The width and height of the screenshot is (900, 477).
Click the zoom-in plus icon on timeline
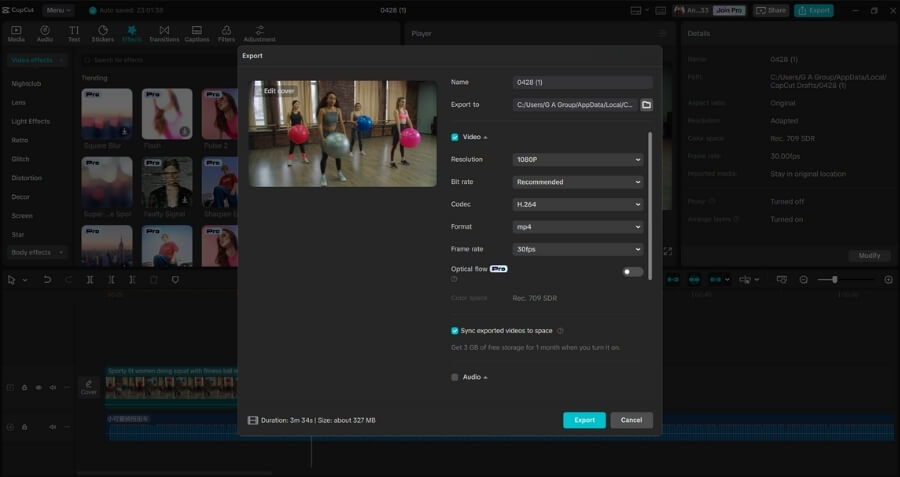point(889,280)
